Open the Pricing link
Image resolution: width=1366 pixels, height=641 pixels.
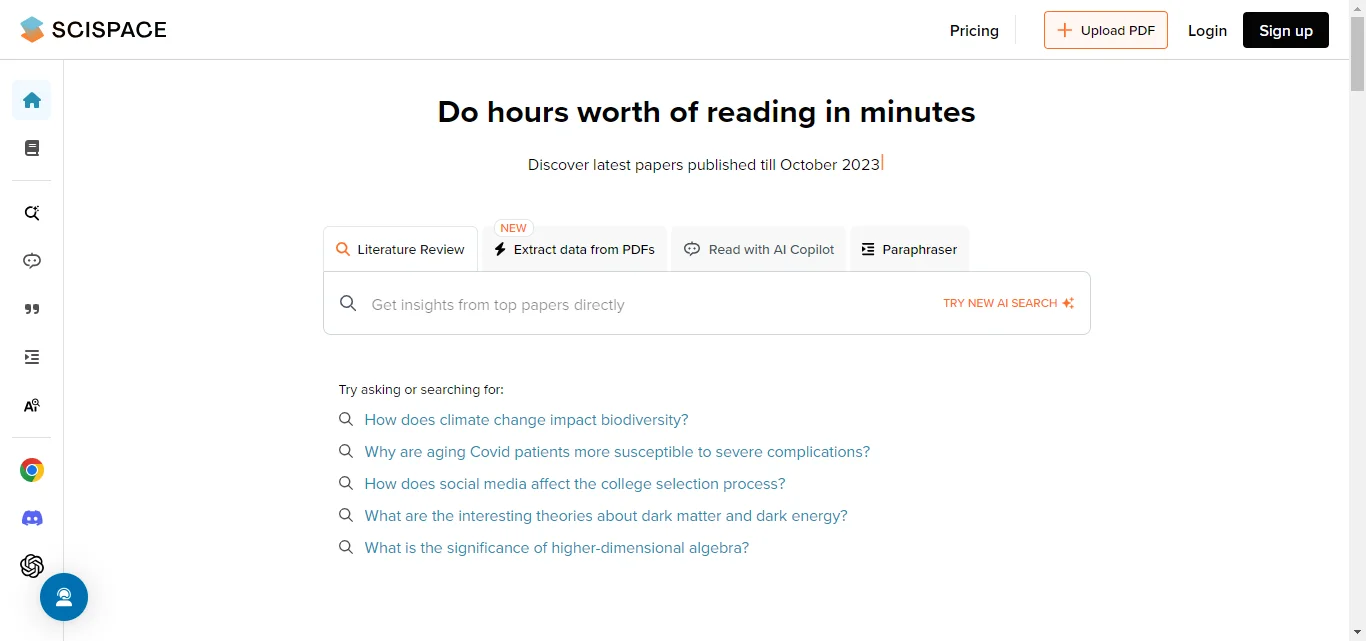974,30
